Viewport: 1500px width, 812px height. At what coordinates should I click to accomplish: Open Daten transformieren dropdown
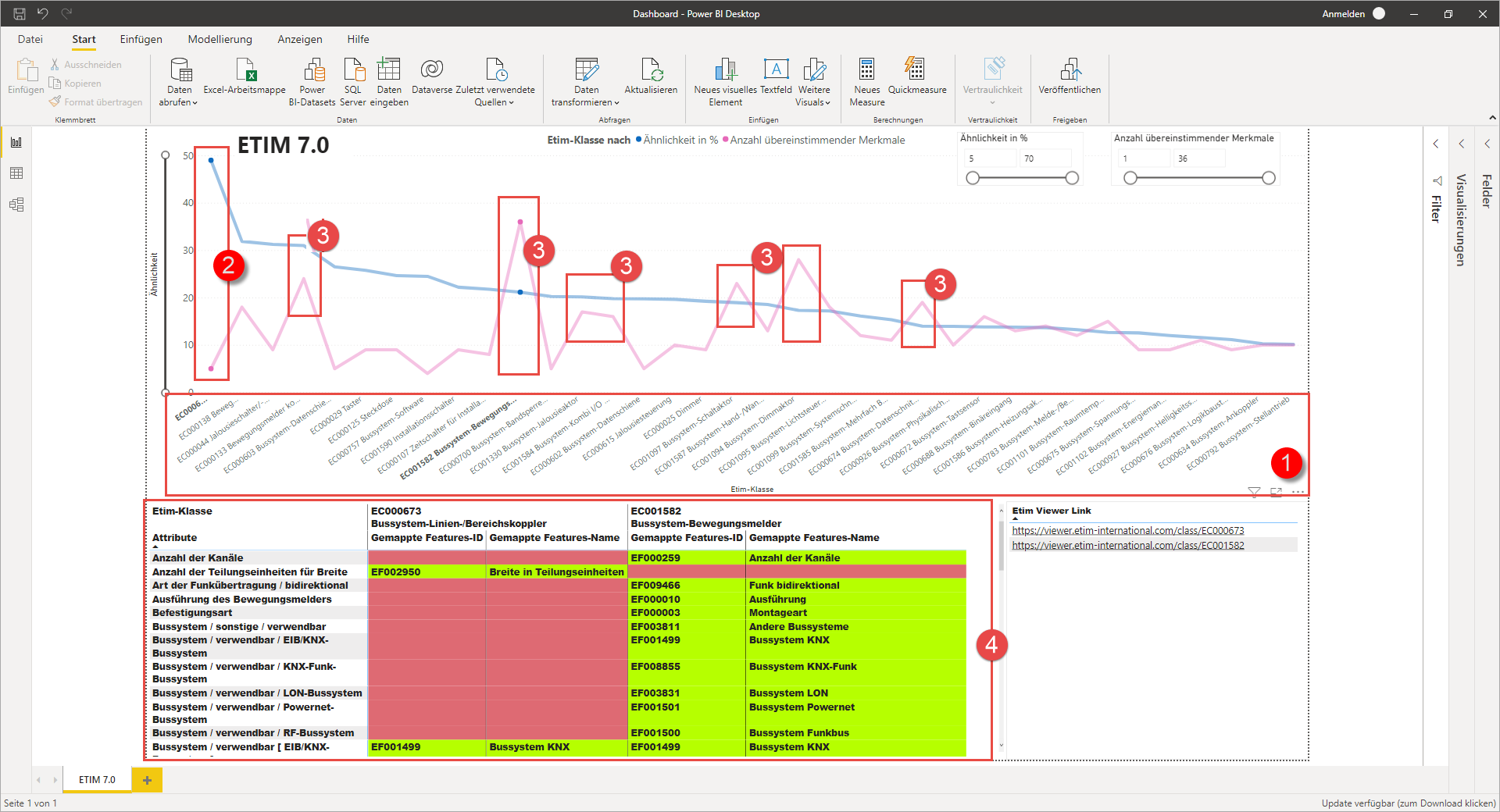click(586, 82)
